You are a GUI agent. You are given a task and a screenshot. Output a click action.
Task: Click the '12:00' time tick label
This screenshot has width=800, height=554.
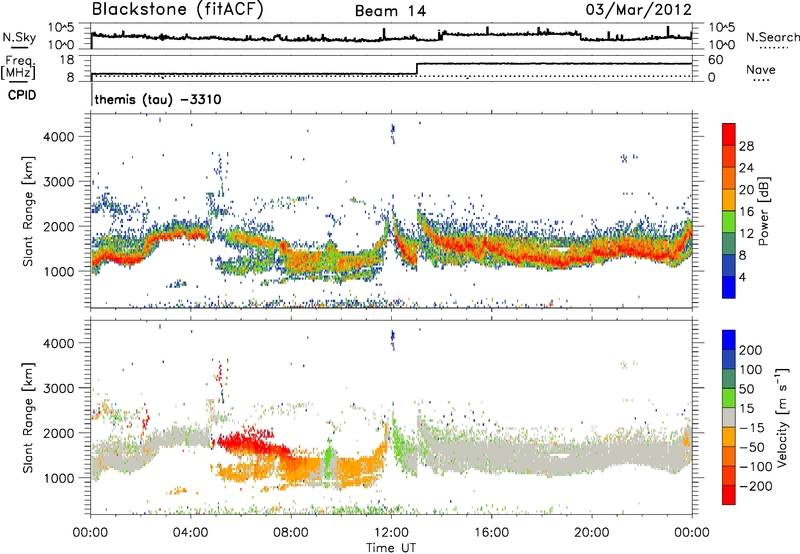click(x=391, y=533)
